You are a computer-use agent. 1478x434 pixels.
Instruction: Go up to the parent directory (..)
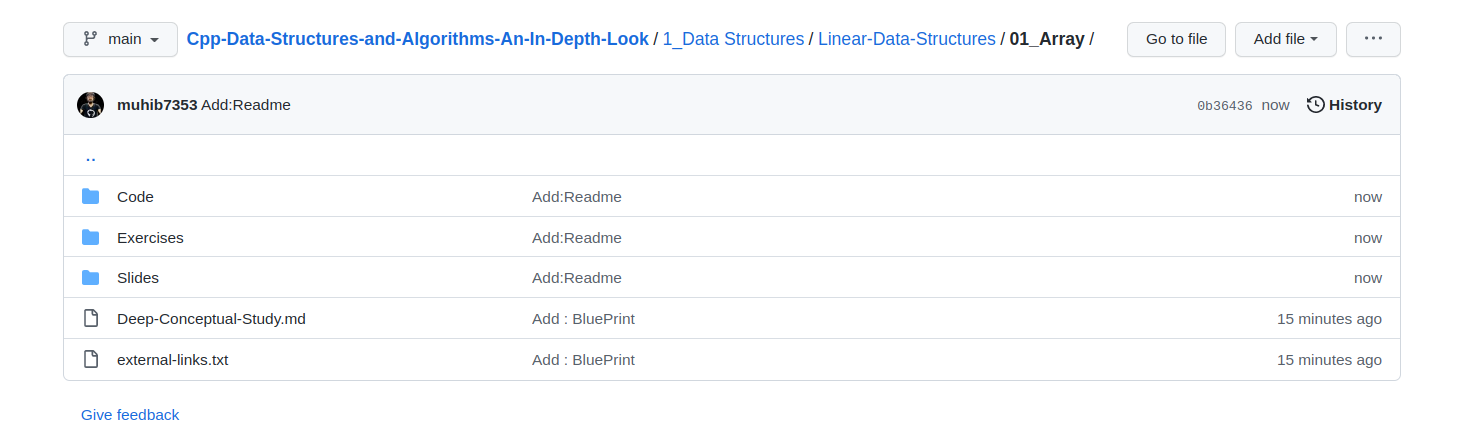91,156
